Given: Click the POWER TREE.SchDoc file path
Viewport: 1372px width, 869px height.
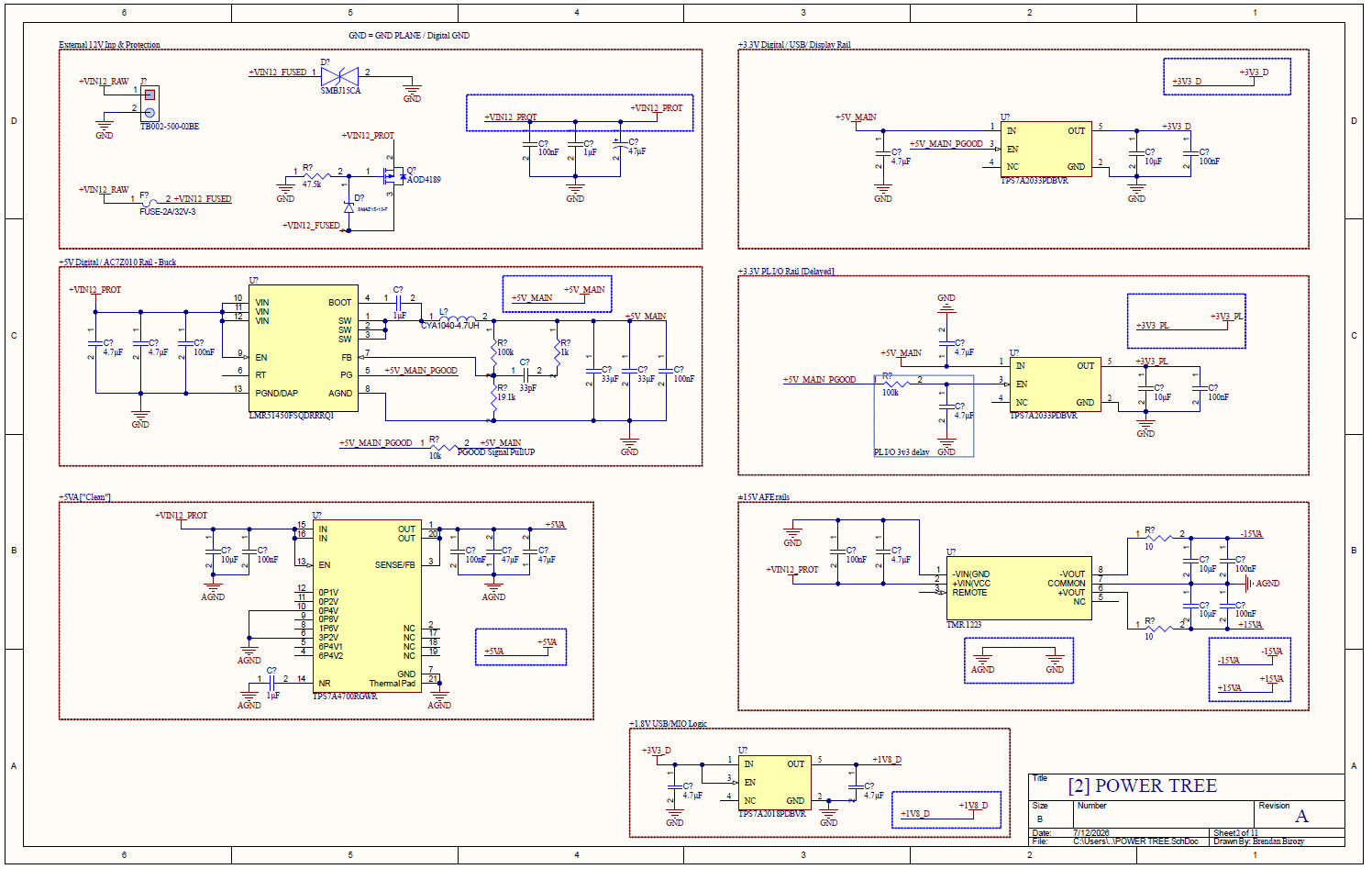Looking at the screenshot, I should (x=1135, y=841).
